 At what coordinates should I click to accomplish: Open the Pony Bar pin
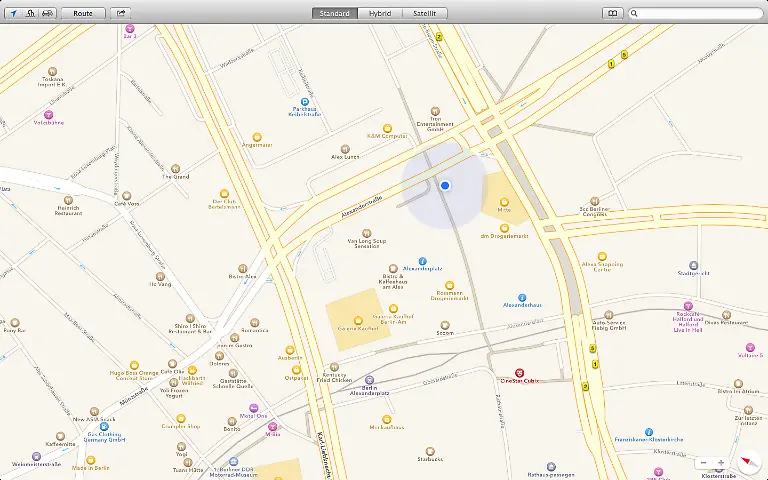point(15,322)
